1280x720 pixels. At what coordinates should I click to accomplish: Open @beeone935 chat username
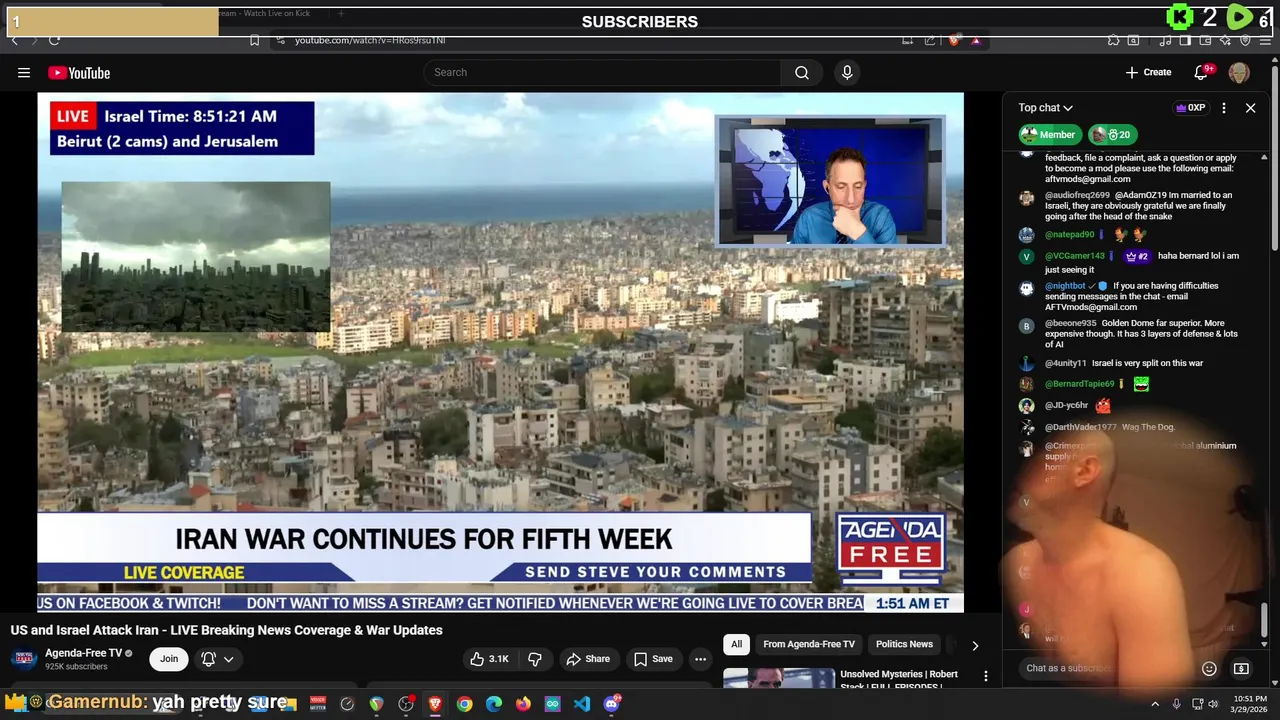pos(1071,323)
